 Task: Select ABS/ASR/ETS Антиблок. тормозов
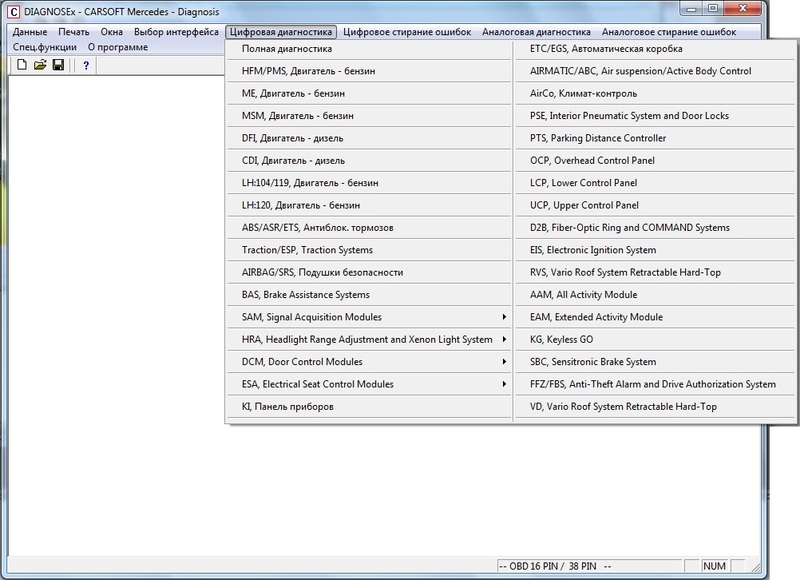click(369, 228)
